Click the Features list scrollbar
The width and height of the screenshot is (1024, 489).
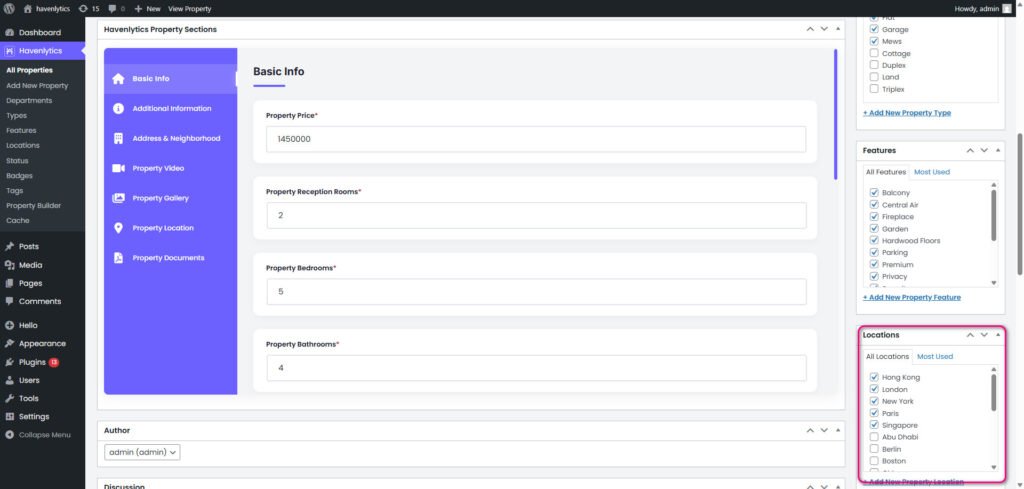point(993,215)
